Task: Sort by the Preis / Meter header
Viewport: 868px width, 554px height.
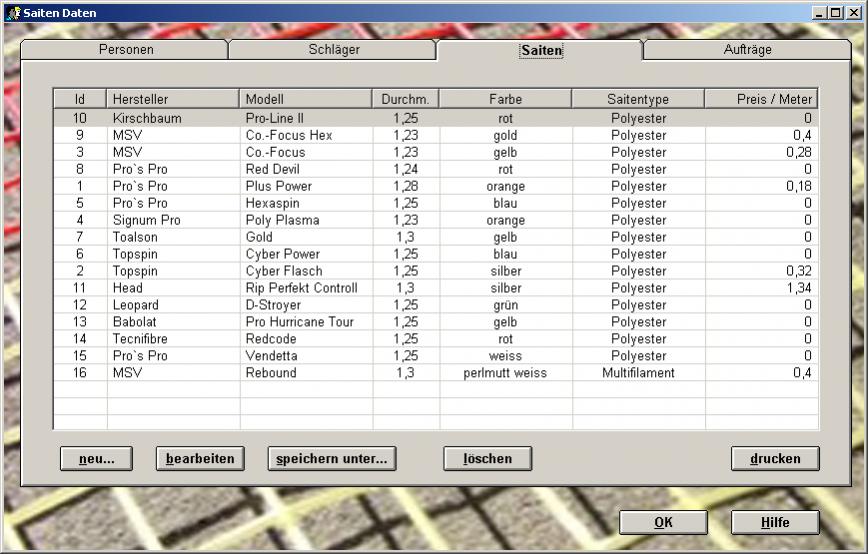Action: pyautogui.click(x=761, y=100)
